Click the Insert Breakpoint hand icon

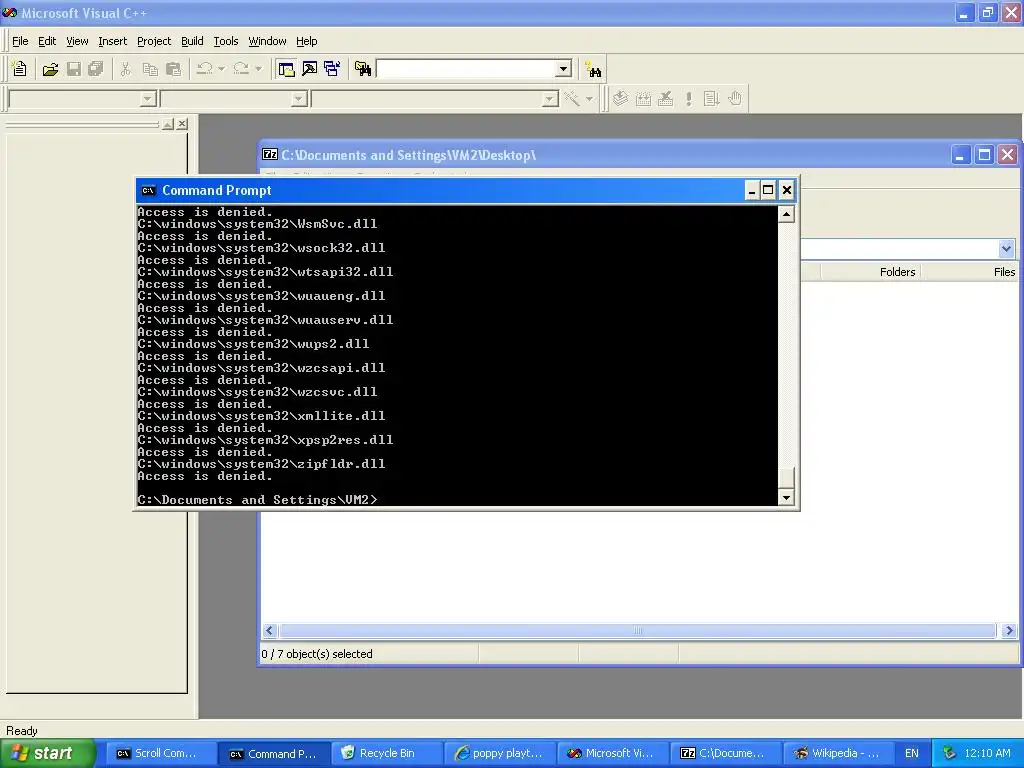[x=735, y=99]
